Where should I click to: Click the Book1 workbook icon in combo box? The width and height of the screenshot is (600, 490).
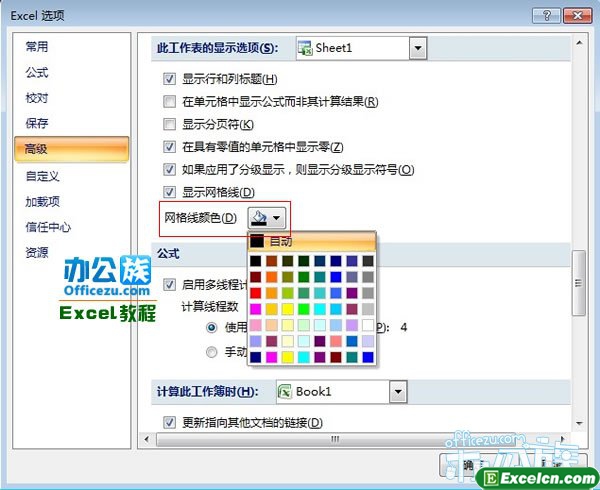pyautogui.click(x=284, y=392)
